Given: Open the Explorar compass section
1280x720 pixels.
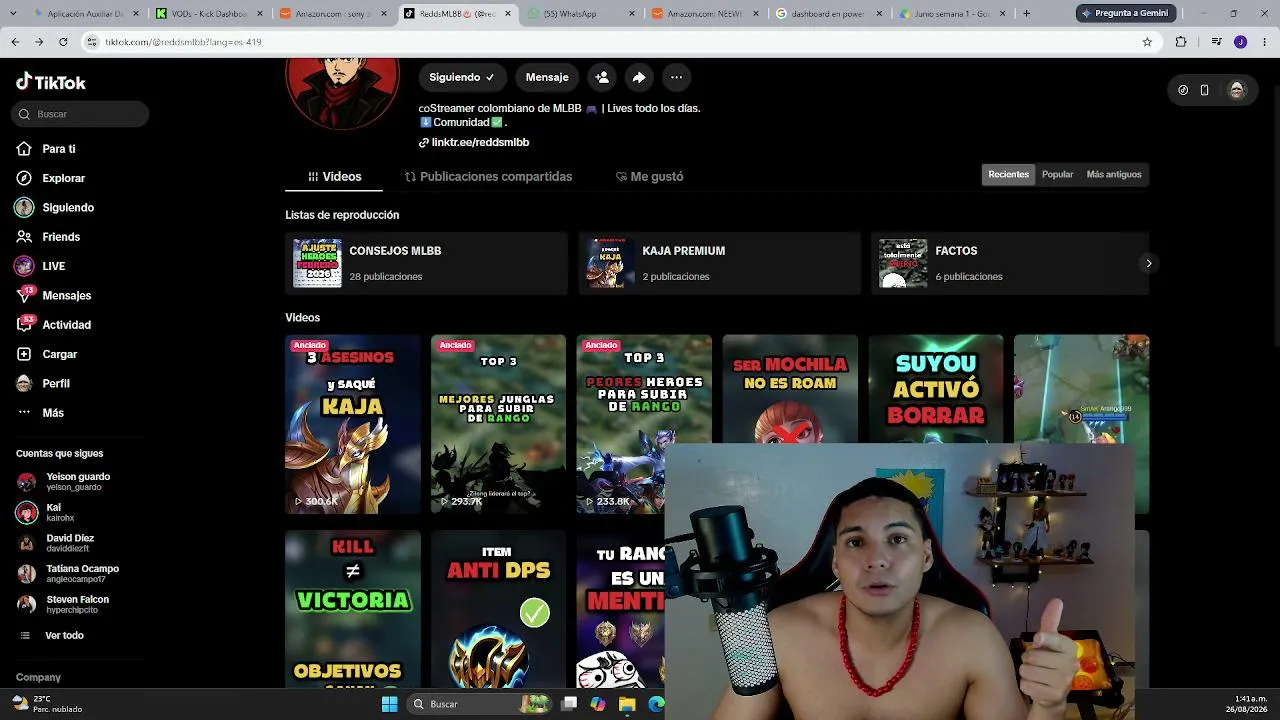Looking at the screenshot, I should (x=50, y=178).
